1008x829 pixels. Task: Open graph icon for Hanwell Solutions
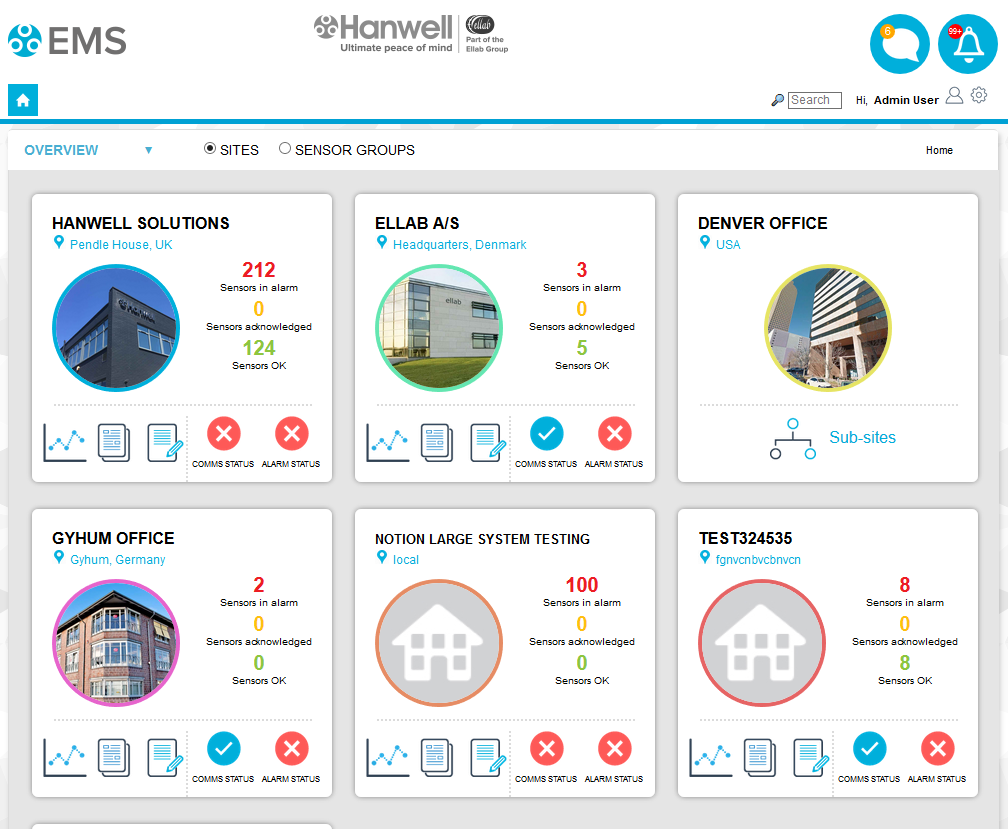click(65, 442)
